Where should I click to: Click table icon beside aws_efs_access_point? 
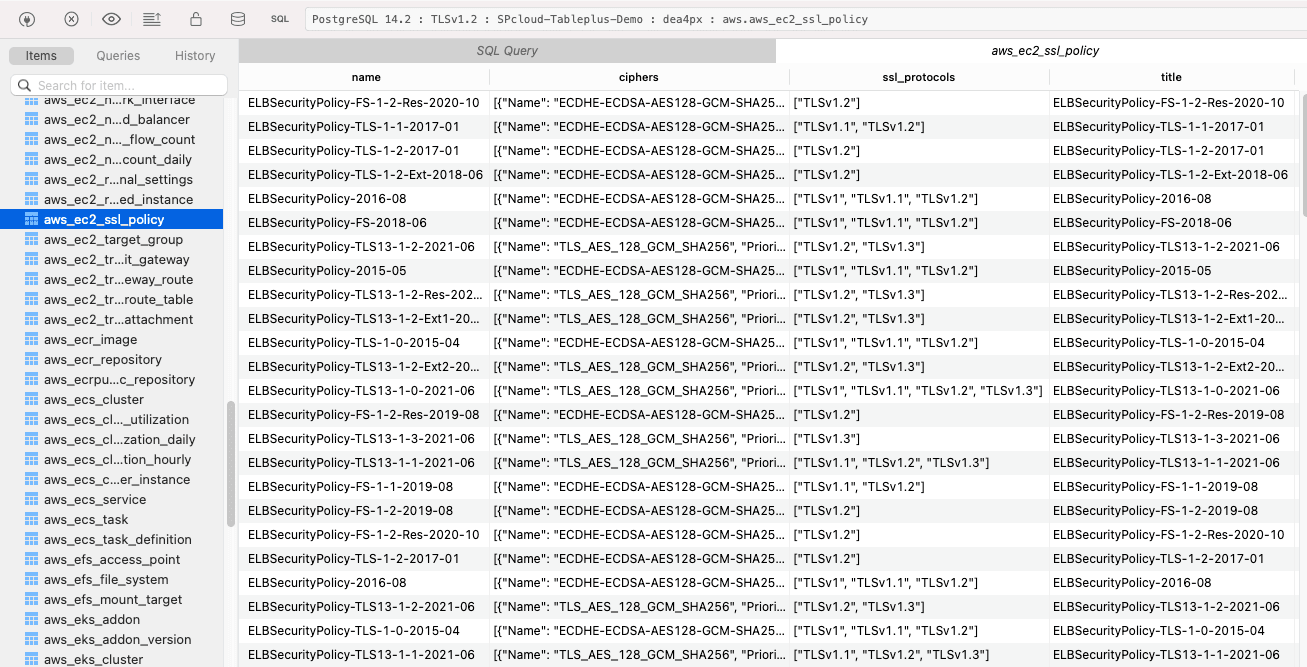point(31,560)
